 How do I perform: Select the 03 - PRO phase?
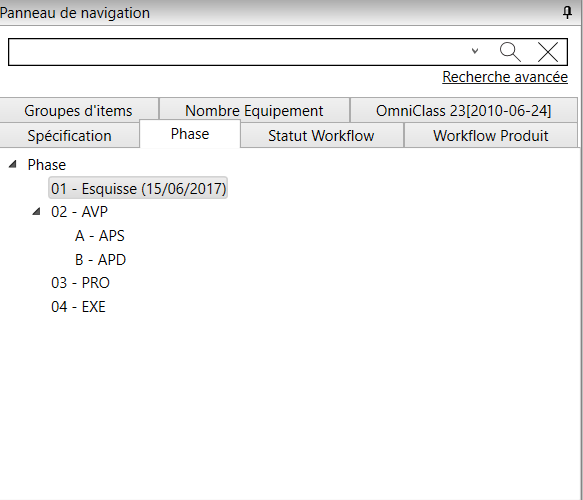(x=80, y=283)
